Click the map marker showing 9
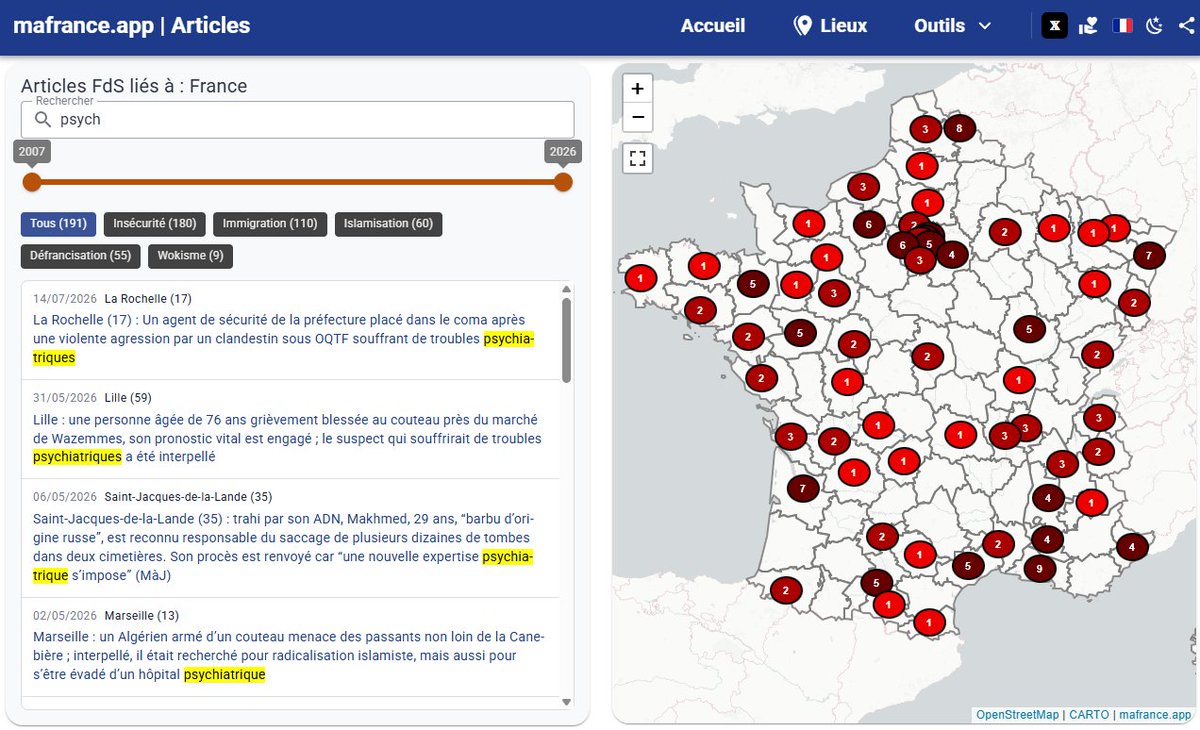Screen dimensions: 1200x730 (x=1040, y=568)
